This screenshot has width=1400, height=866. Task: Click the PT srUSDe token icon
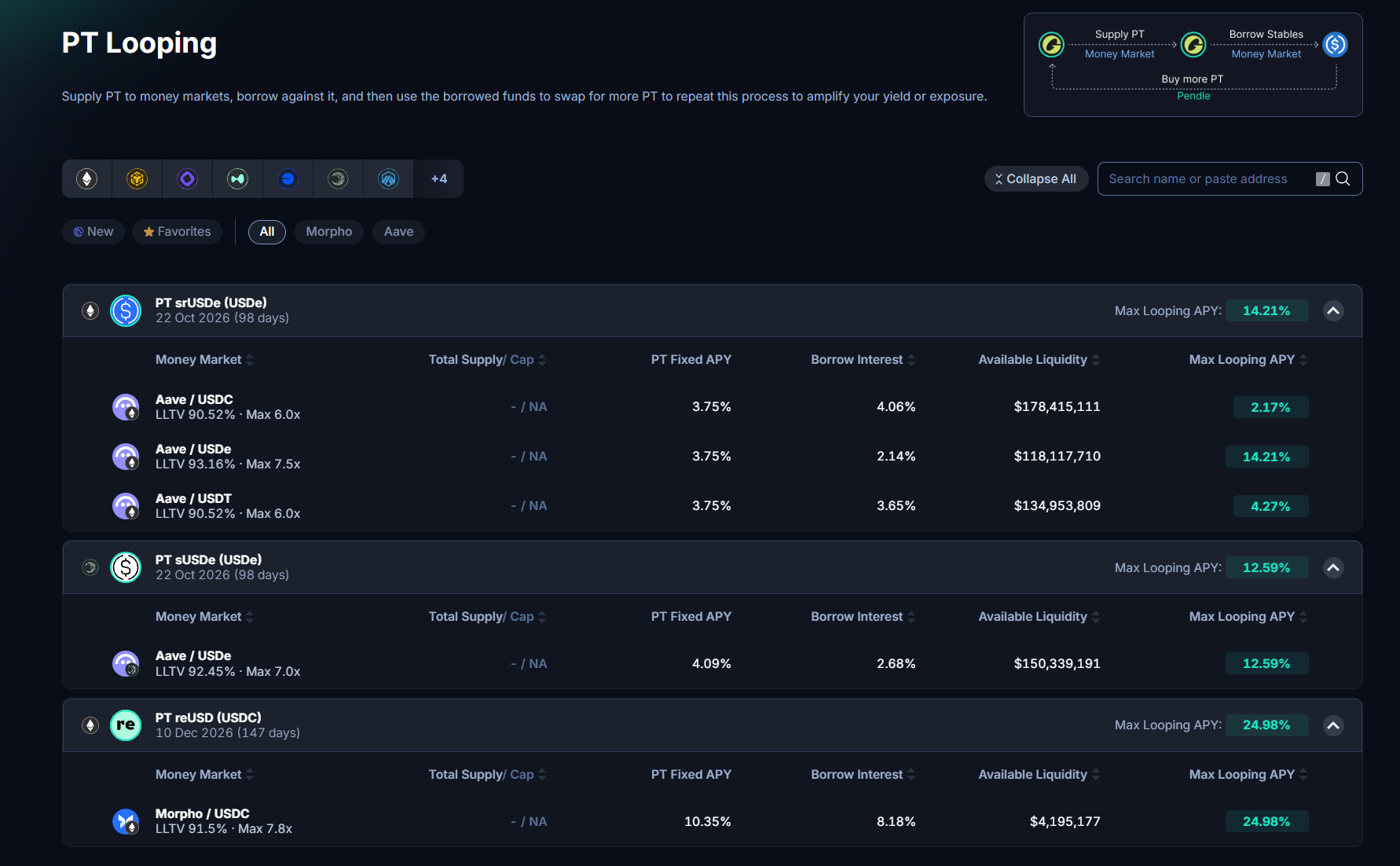click(126, 310)
